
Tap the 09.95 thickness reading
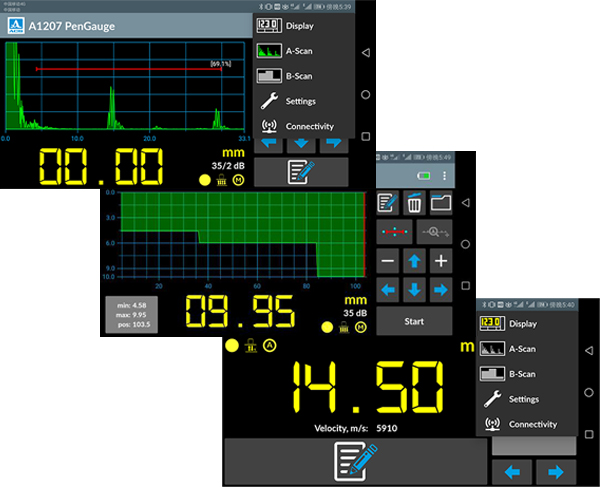240,312
